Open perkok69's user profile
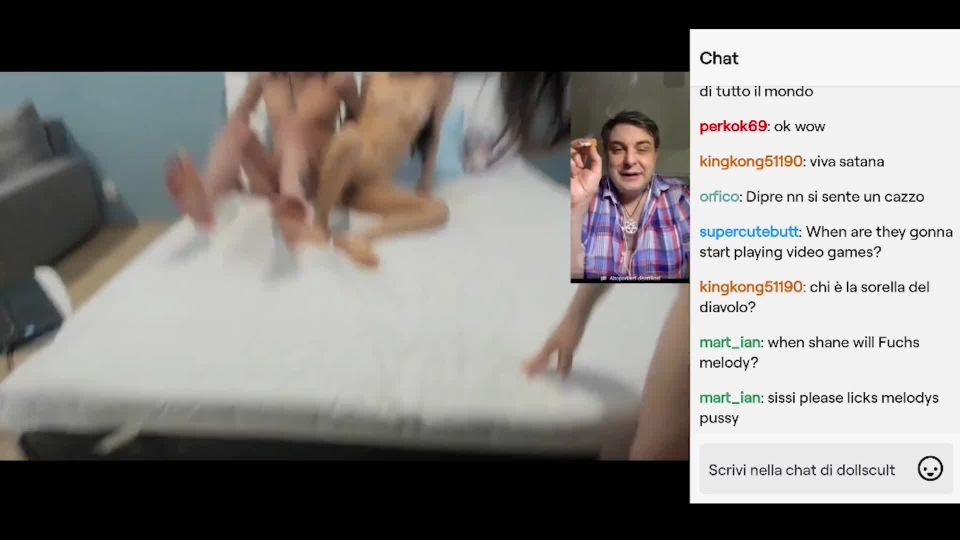This screenshot has width=960, height=540. 733,126
